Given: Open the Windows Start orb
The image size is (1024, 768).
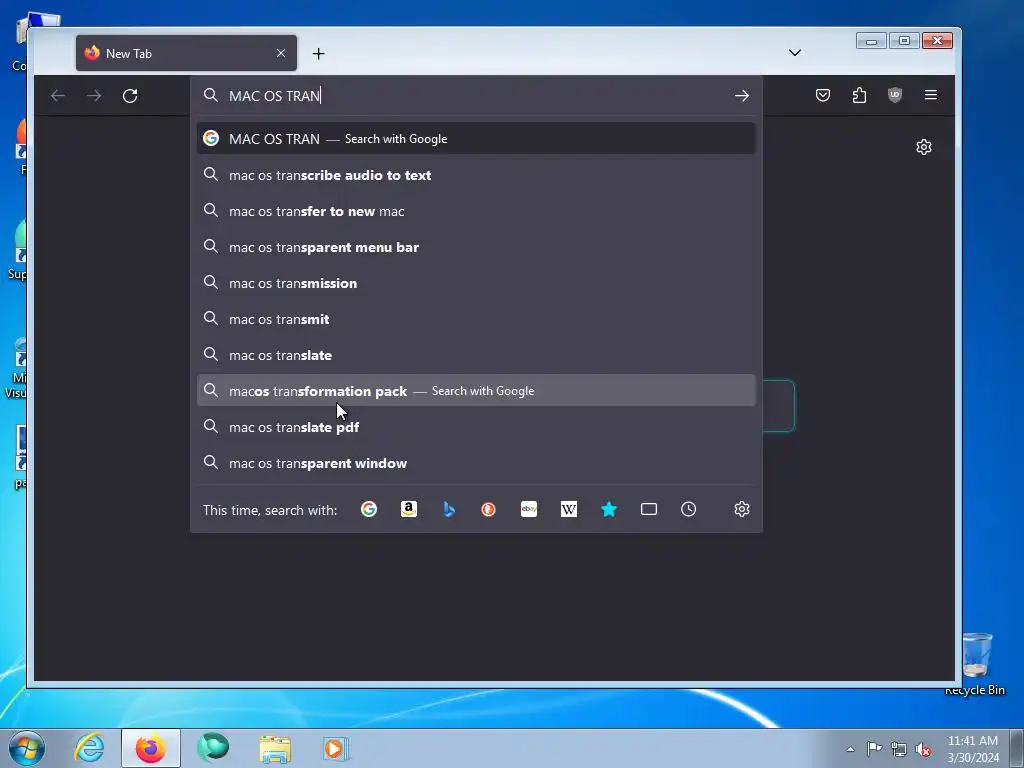Looking at the screenshot, I should pos(27,748).
